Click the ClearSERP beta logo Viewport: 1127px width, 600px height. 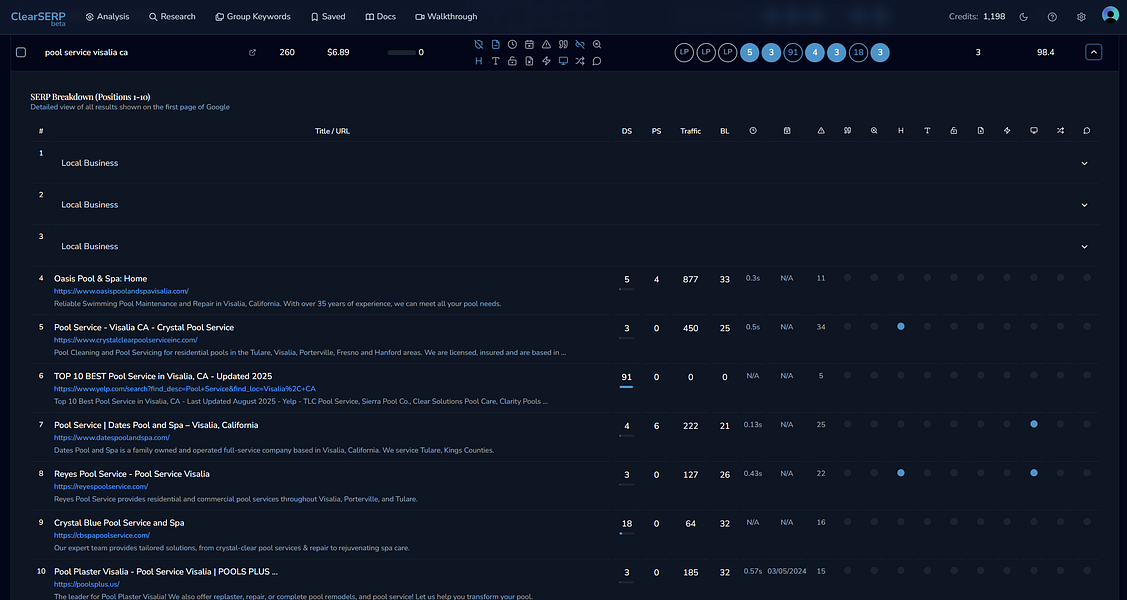click(x=38, y=18)
